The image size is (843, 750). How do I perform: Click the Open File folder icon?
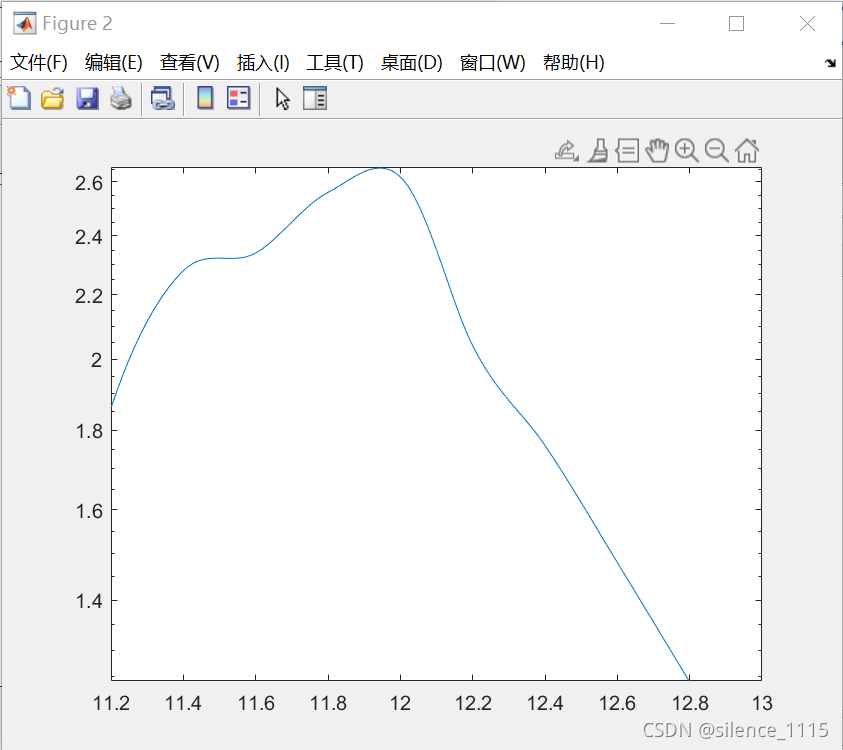pos(52,98)
